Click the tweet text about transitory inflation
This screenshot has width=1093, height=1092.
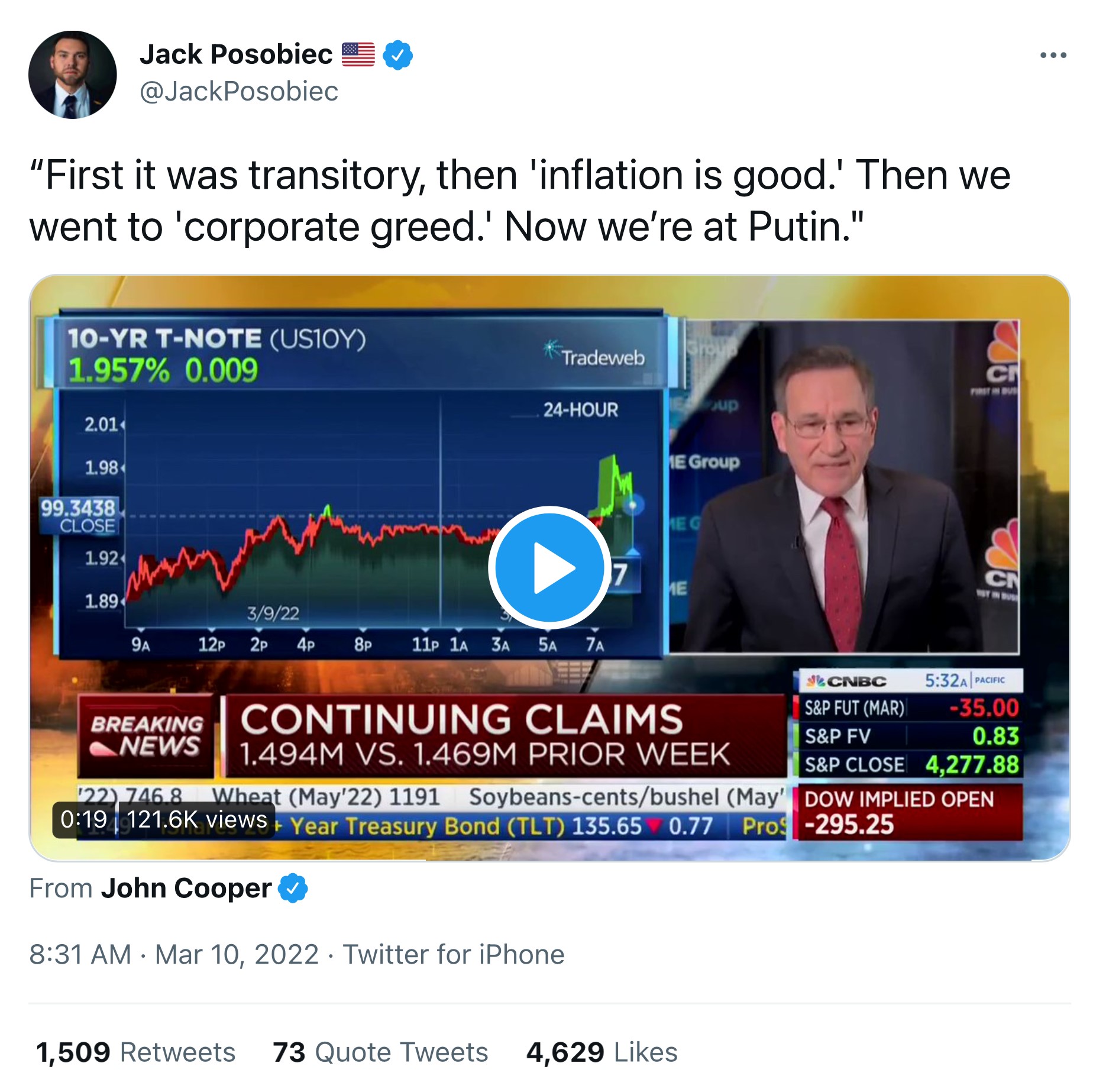(x=519, y=201)
